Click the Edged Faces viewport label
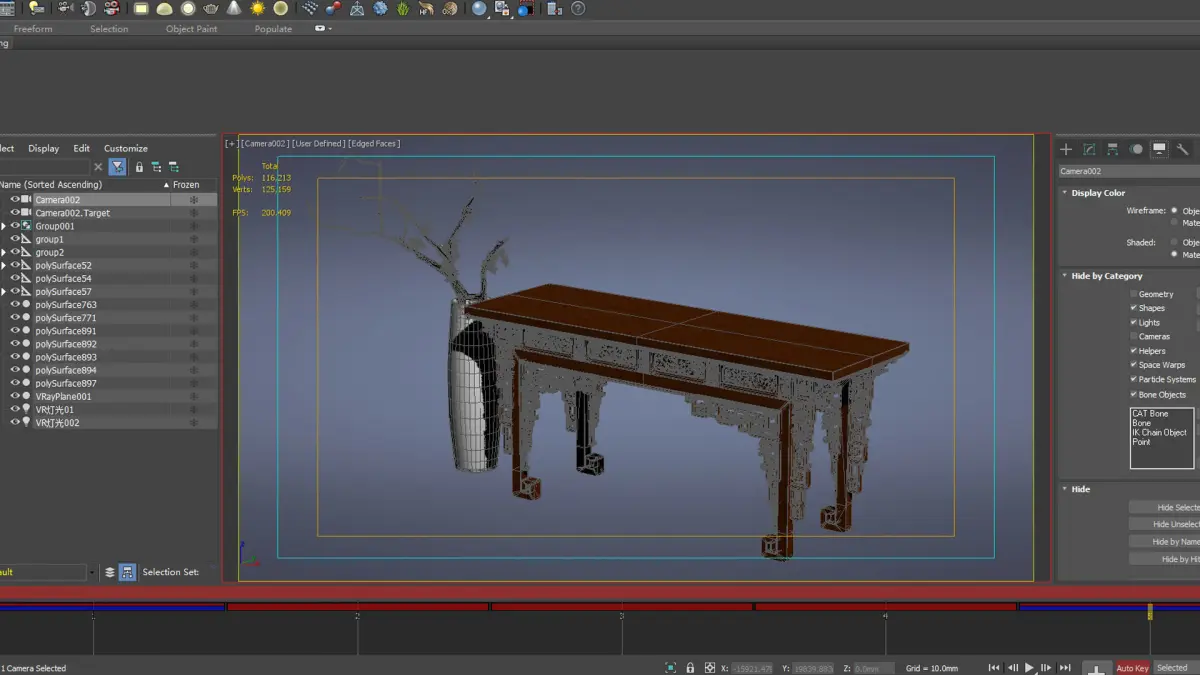Image resolution: width=1200 pixels, height=675 pixels. click(x=374, y=144)
